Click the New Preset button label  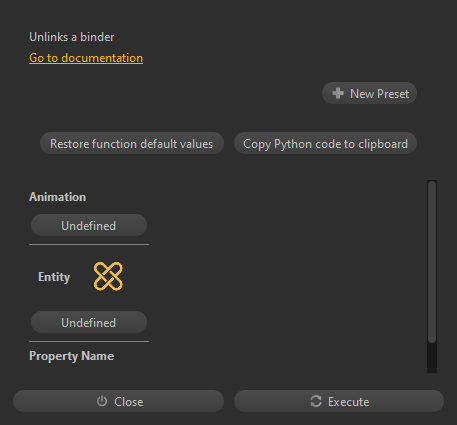[379, 94]
